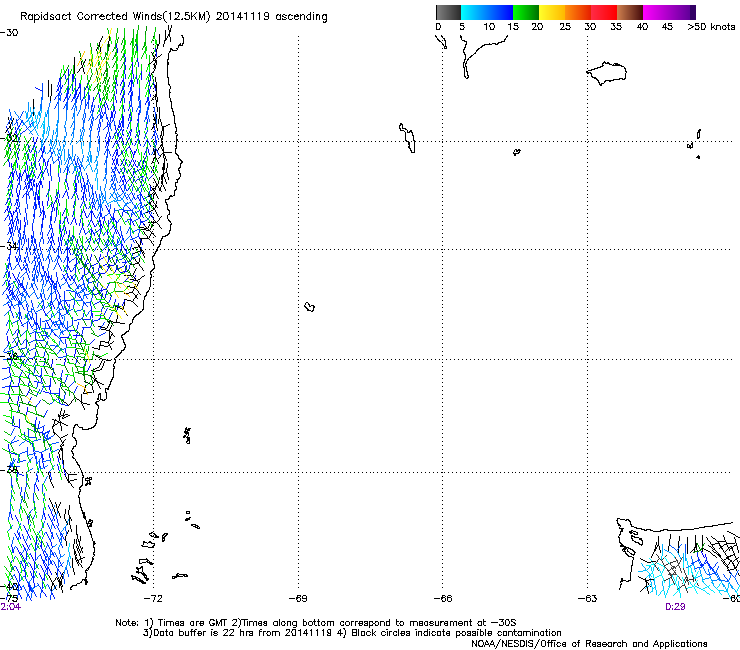Click the '-63' longitude axis label
Screen dimensions: 740x650
click(587, 599)
